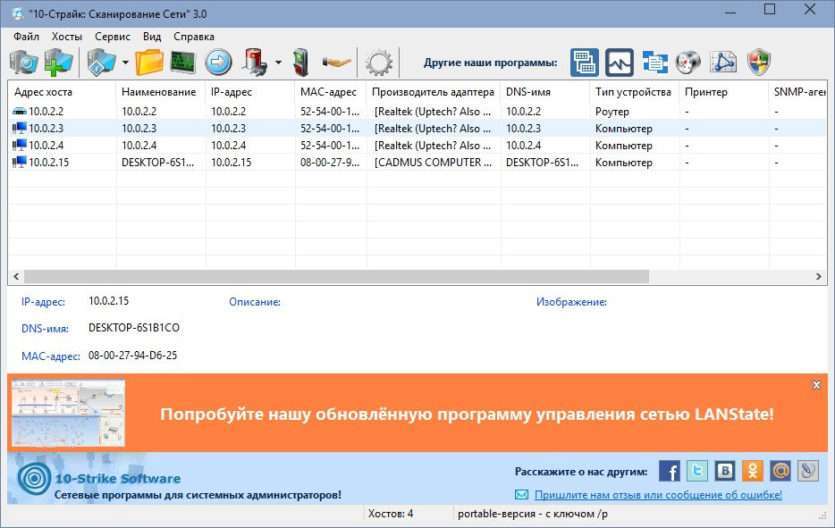The width and height of the screenshot is (835, 528).
Task: Sort by the Адрес хоста column header
Action: pyautogui.click(x=62, y=92)
